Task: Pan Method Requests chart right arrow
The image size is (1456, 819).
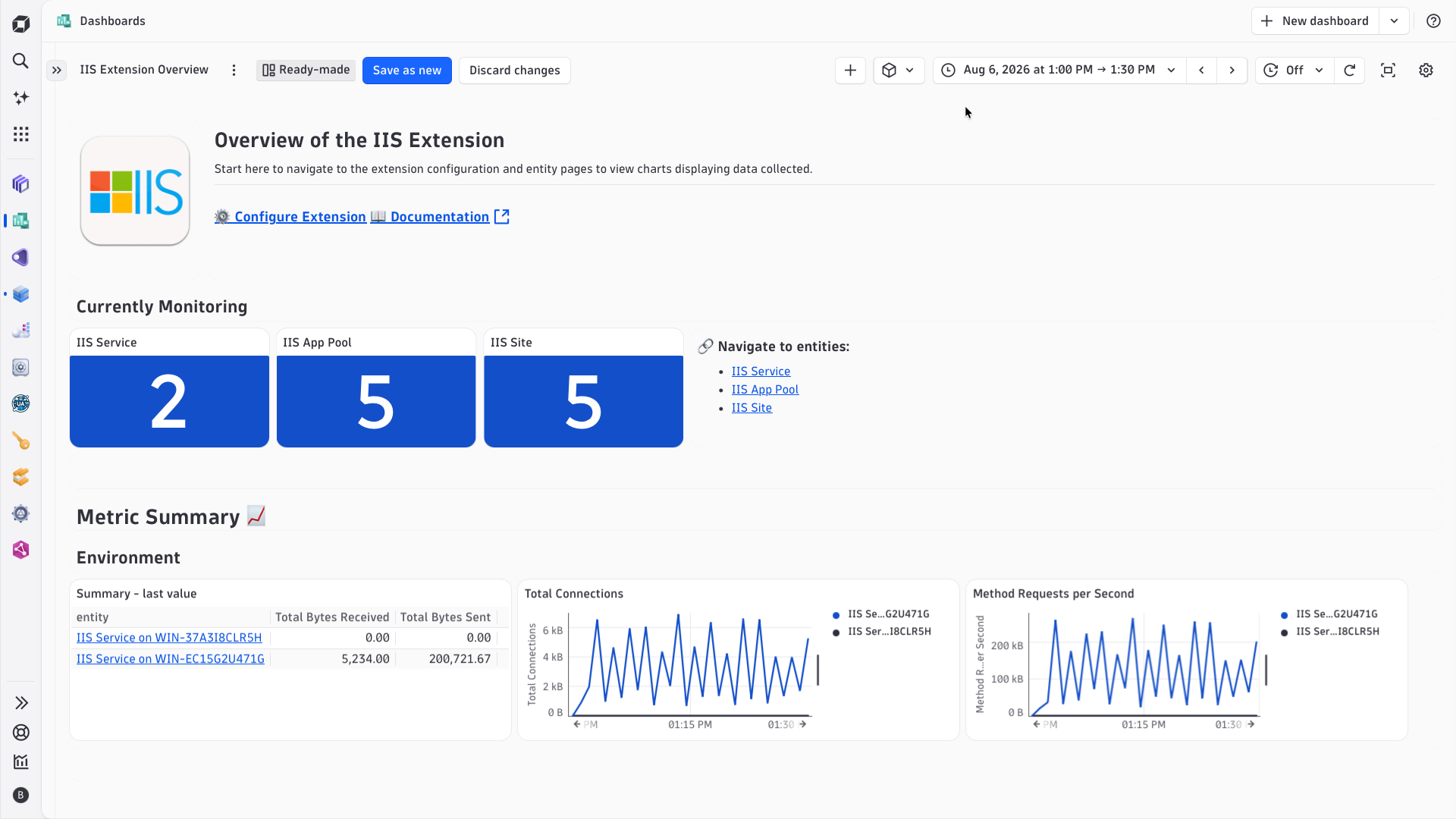Action: [1251, 724]
